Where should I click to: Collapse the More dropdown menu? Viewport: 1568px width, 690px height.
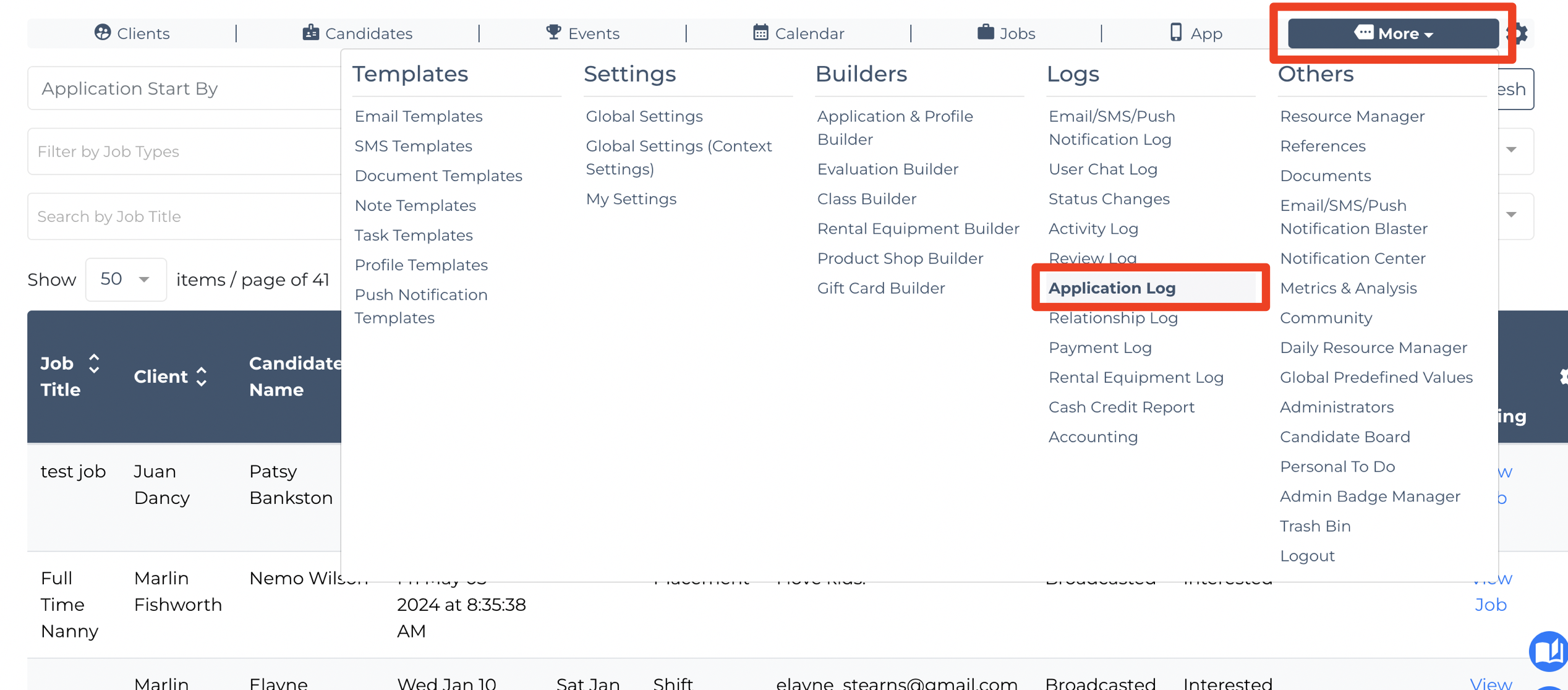tap(1392, 33)
